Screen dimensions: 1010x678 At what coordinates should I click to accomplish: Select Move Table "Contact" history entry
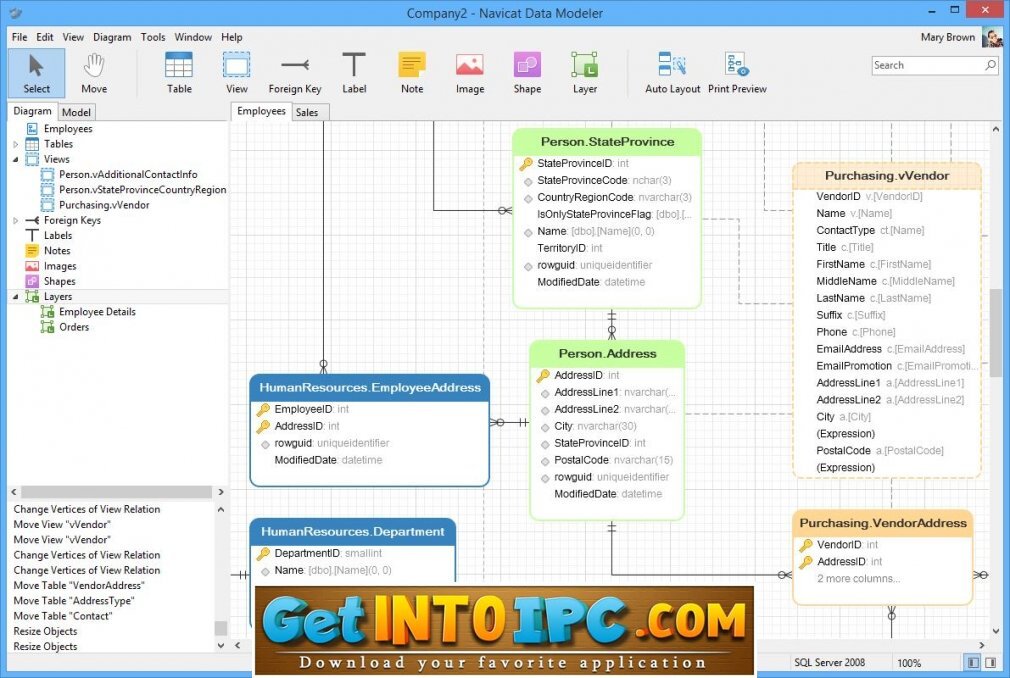pyautogui.click(x=62, y=616)
